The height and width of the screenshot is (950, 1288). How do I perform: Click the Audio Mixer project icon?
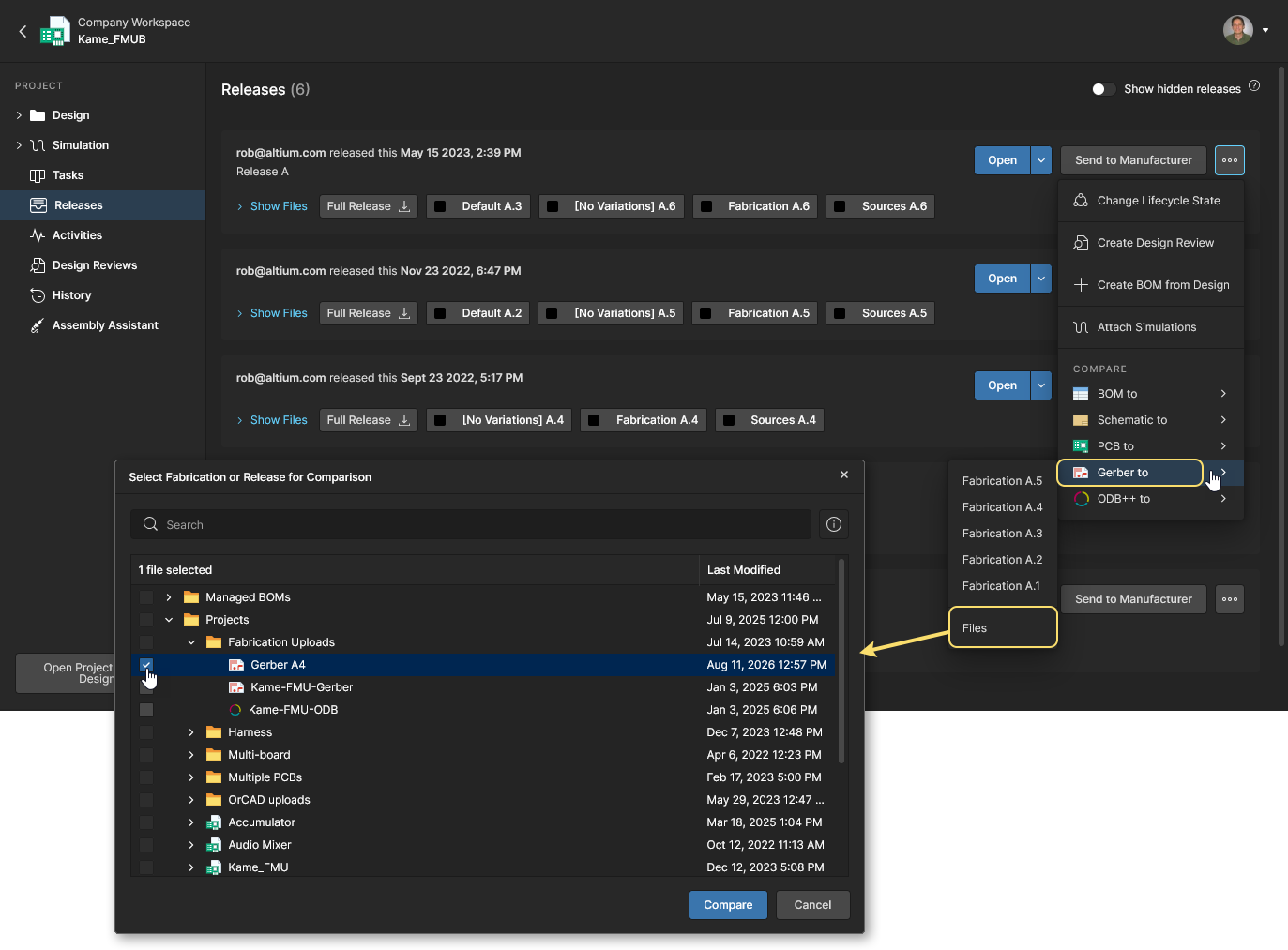[214, 845]
